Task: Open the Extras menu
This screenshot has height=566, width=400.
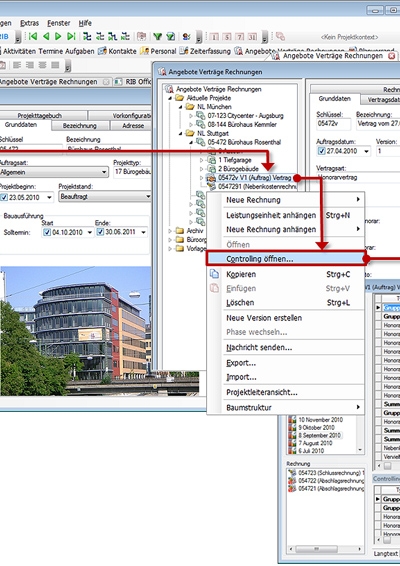Action: (30, 23)
